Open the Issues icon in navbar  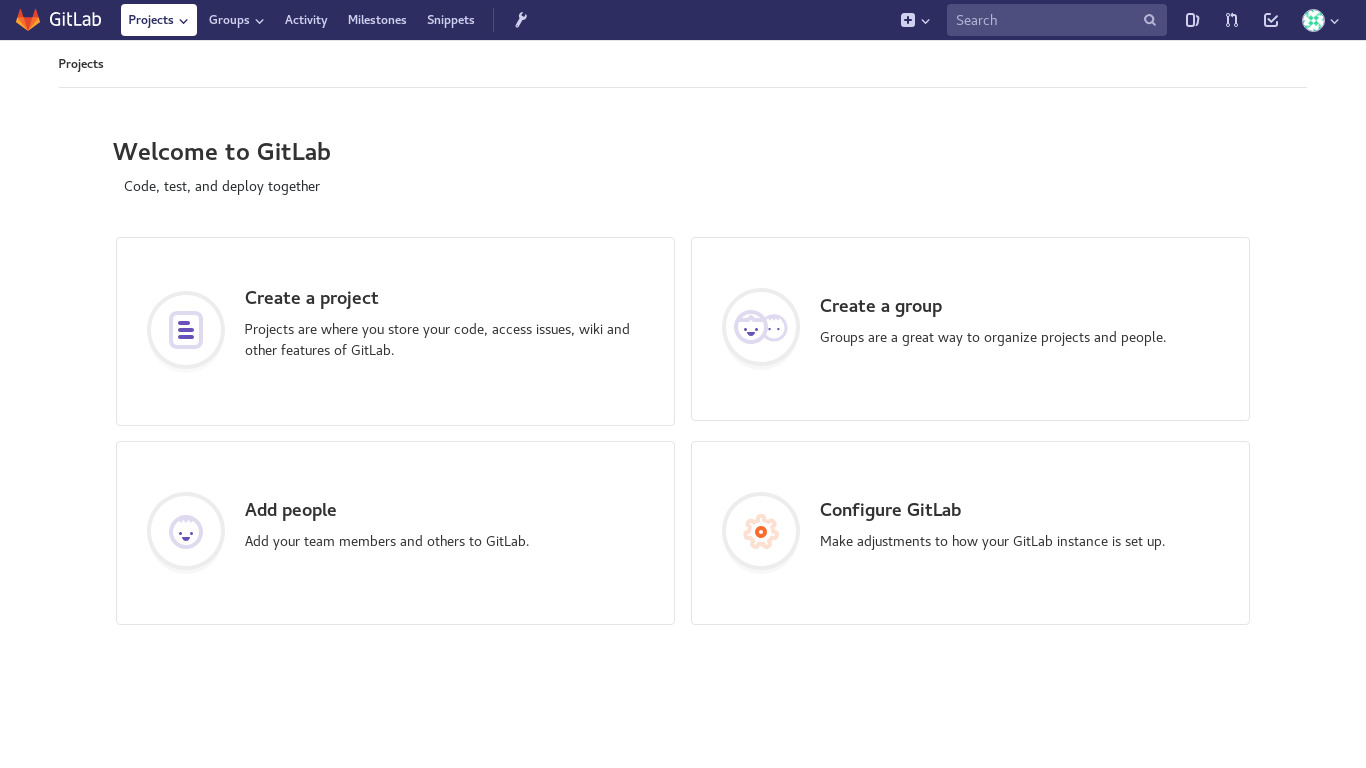1192,20
